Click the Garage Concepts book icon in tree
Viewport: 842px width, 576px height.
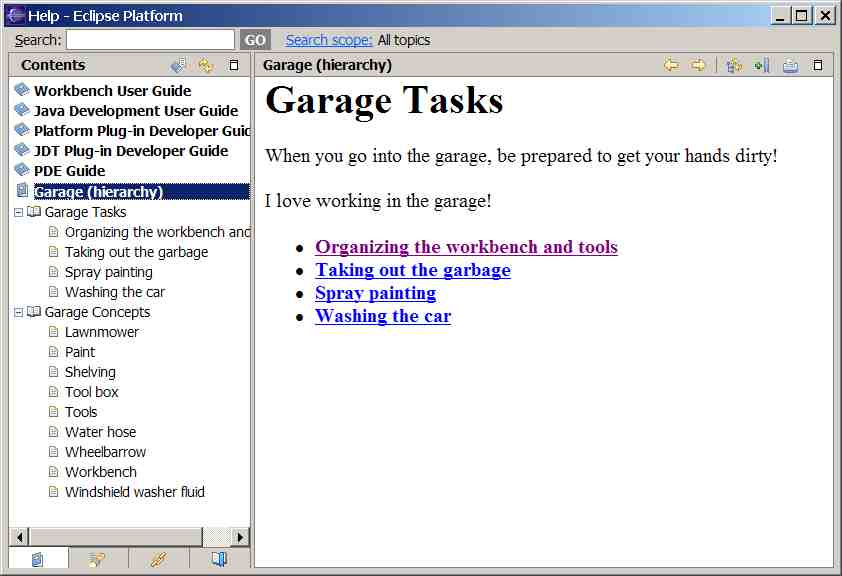tap(33, 311)
